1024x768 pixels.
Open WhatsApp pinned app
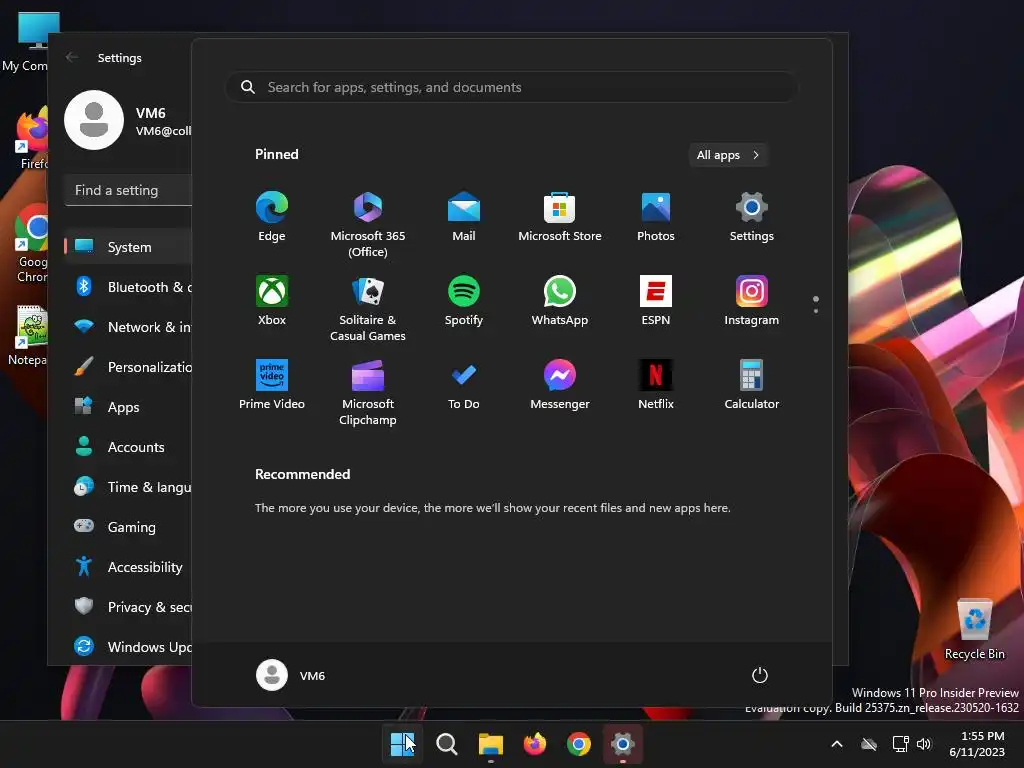coord(560,300)
